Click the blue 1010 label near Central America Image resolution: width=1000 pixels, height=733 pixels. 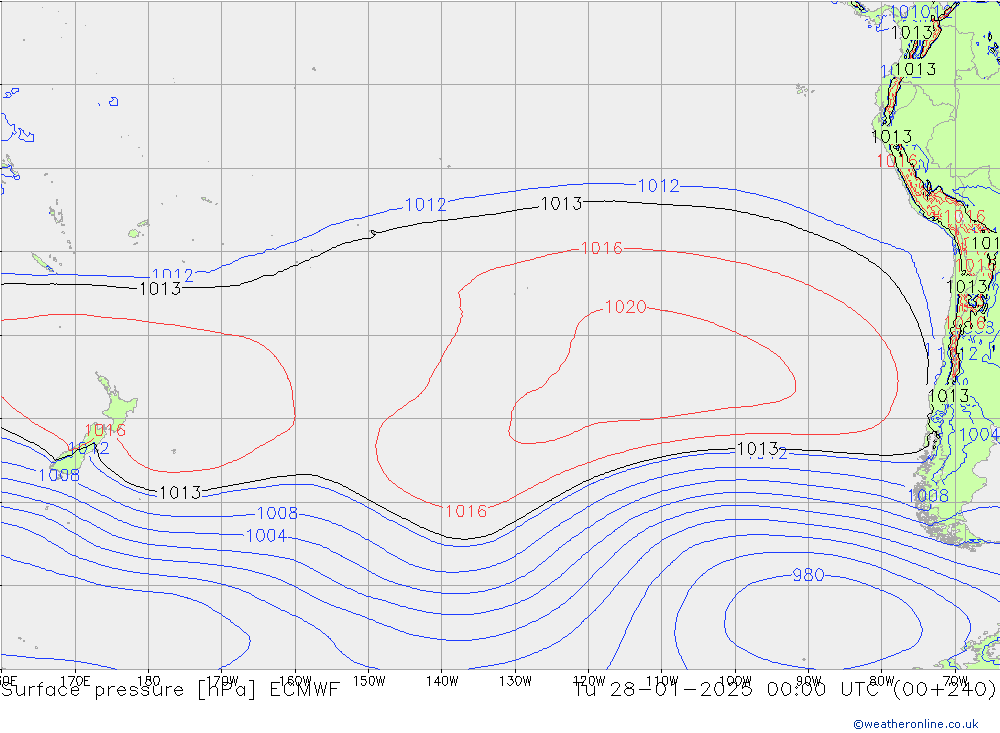click(911, 11)
